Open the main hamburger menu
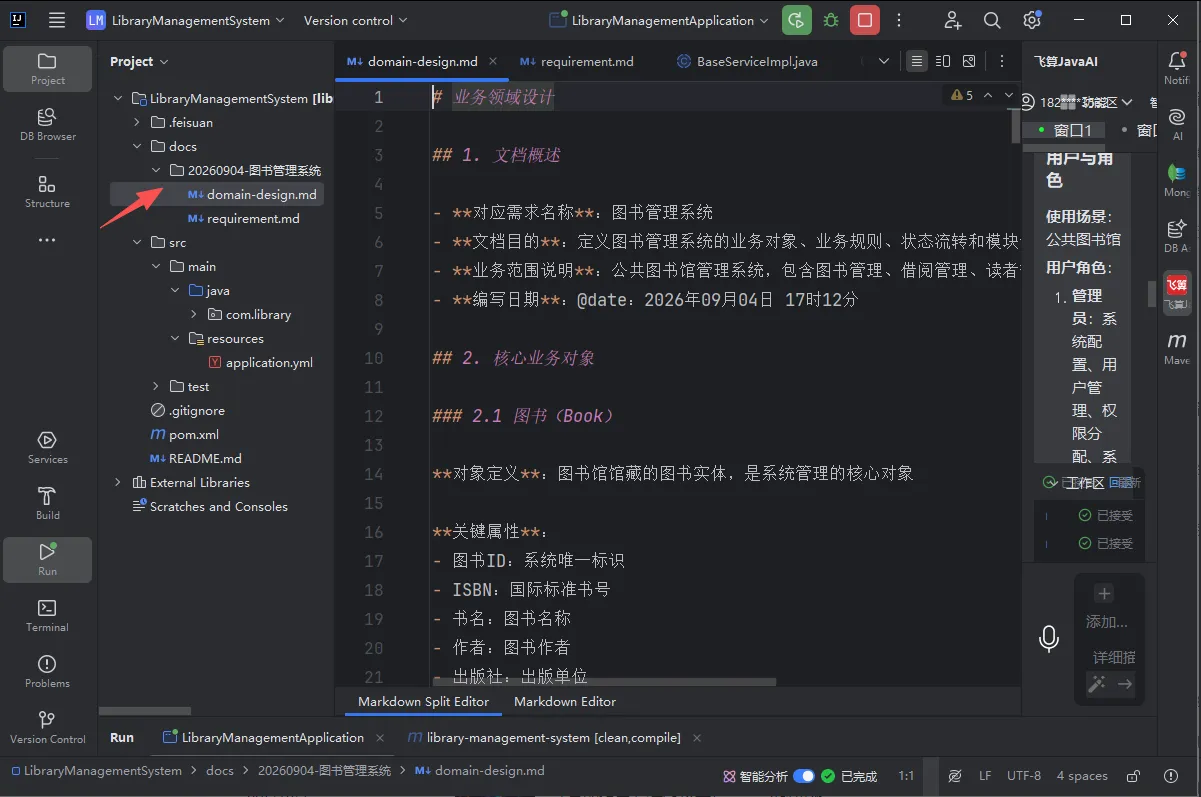 point(57,20)
